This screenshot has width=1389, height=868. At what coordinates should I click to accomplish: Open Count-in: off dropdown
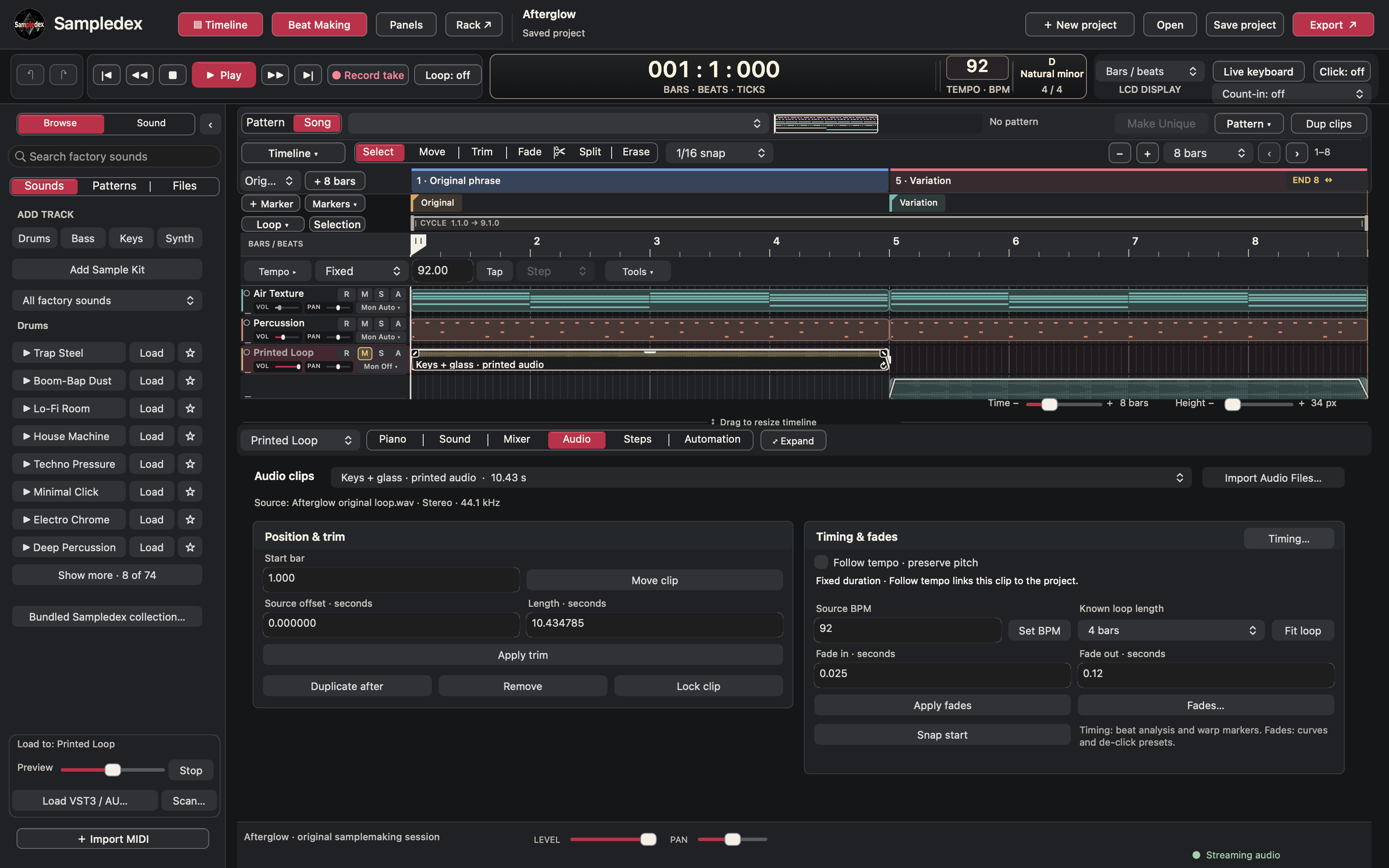(1291, 94)
